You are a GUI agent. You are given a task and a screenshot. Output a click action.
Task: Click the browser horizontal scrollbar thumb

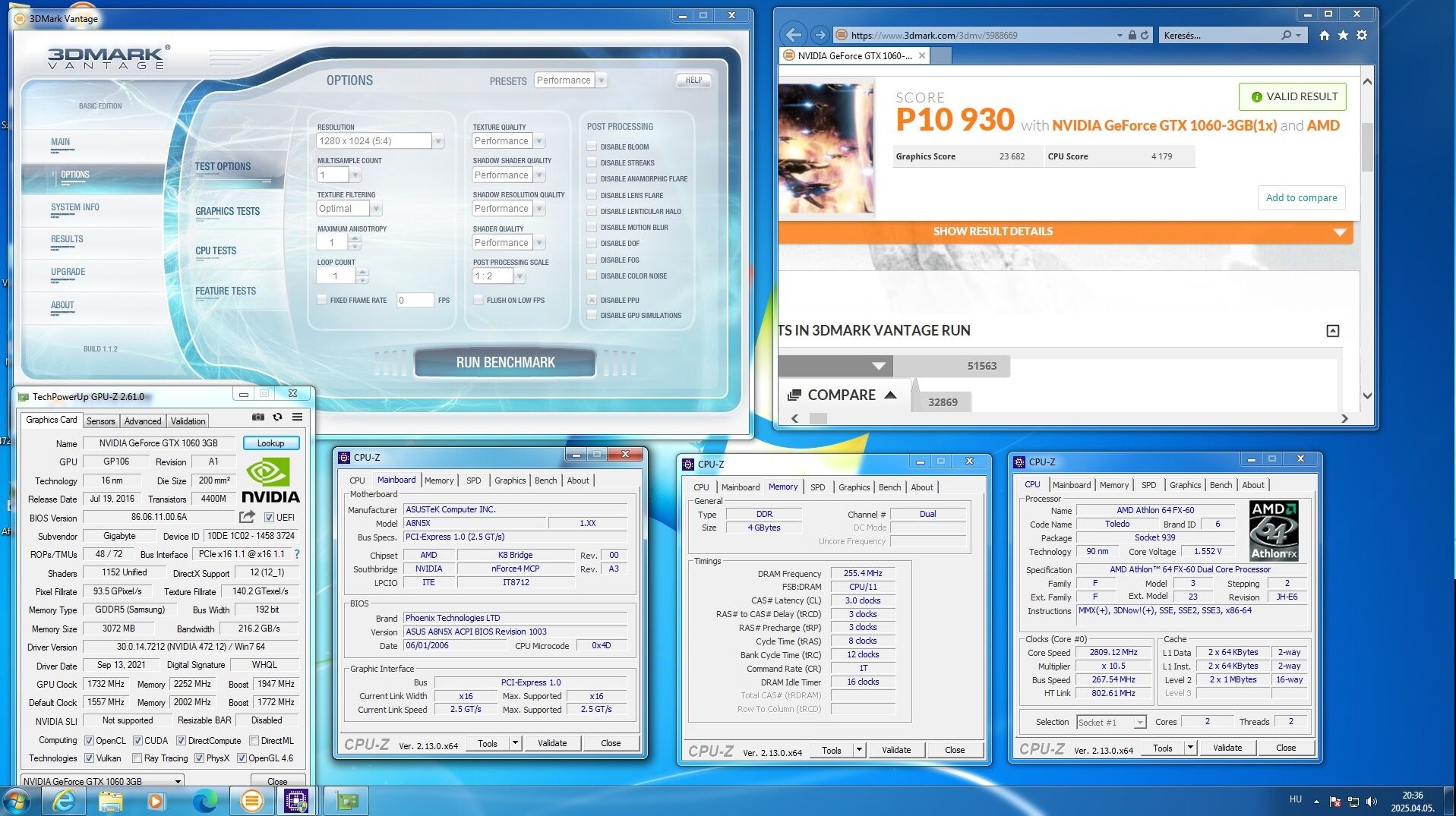tap(818, 418)
